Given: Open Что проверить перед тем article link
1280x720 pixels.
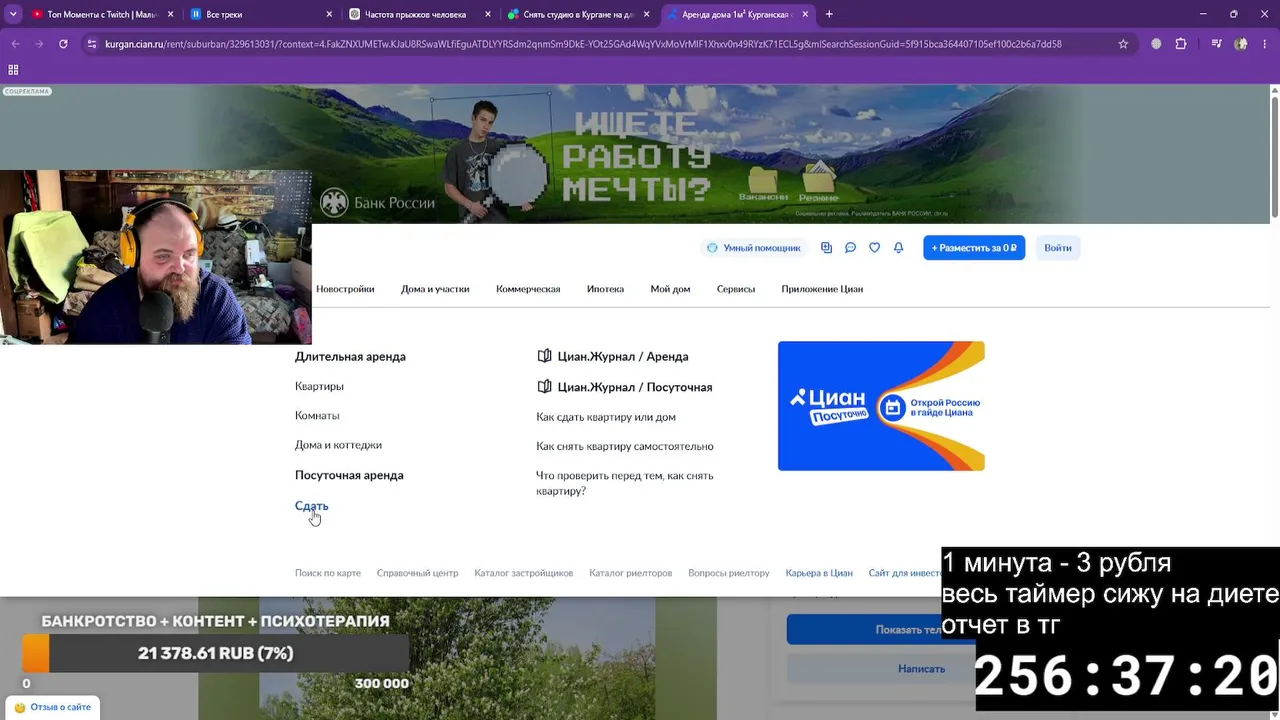Looking at the screenshot, I should point(625,483).
